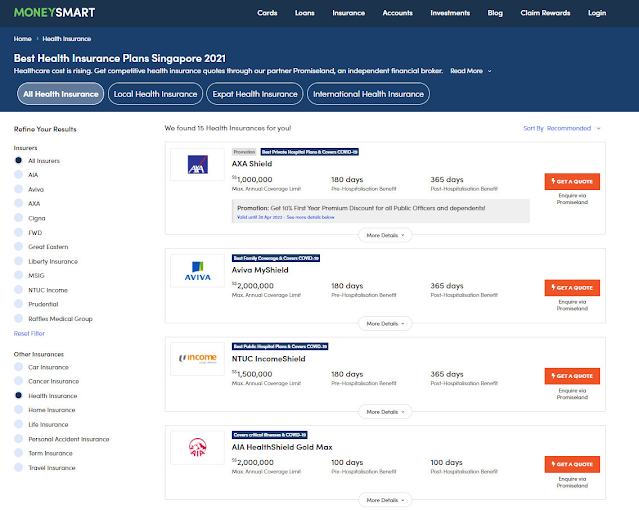This screenshot has height=510, width=639.
Task: Select All Health Insurance tab
Action: [61, 94]
